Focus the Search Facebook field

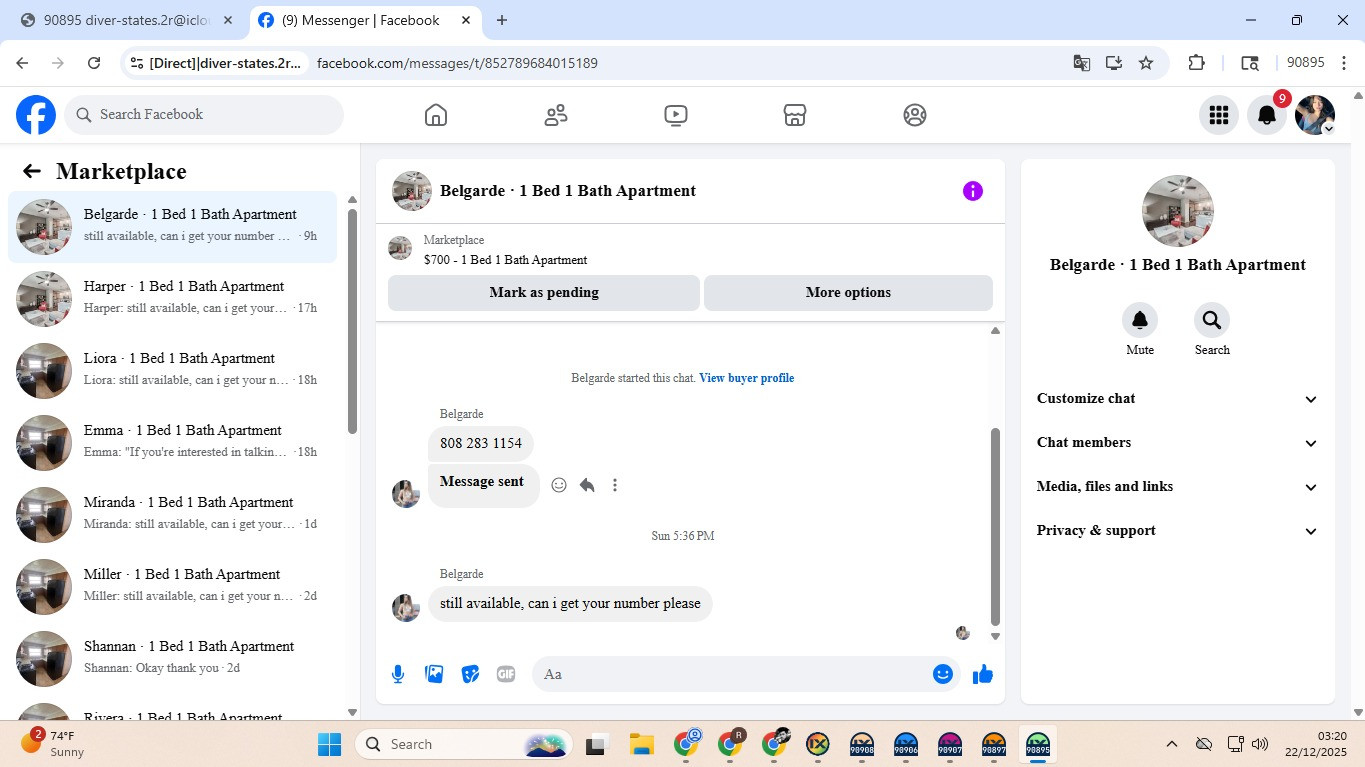click(204, 115)
